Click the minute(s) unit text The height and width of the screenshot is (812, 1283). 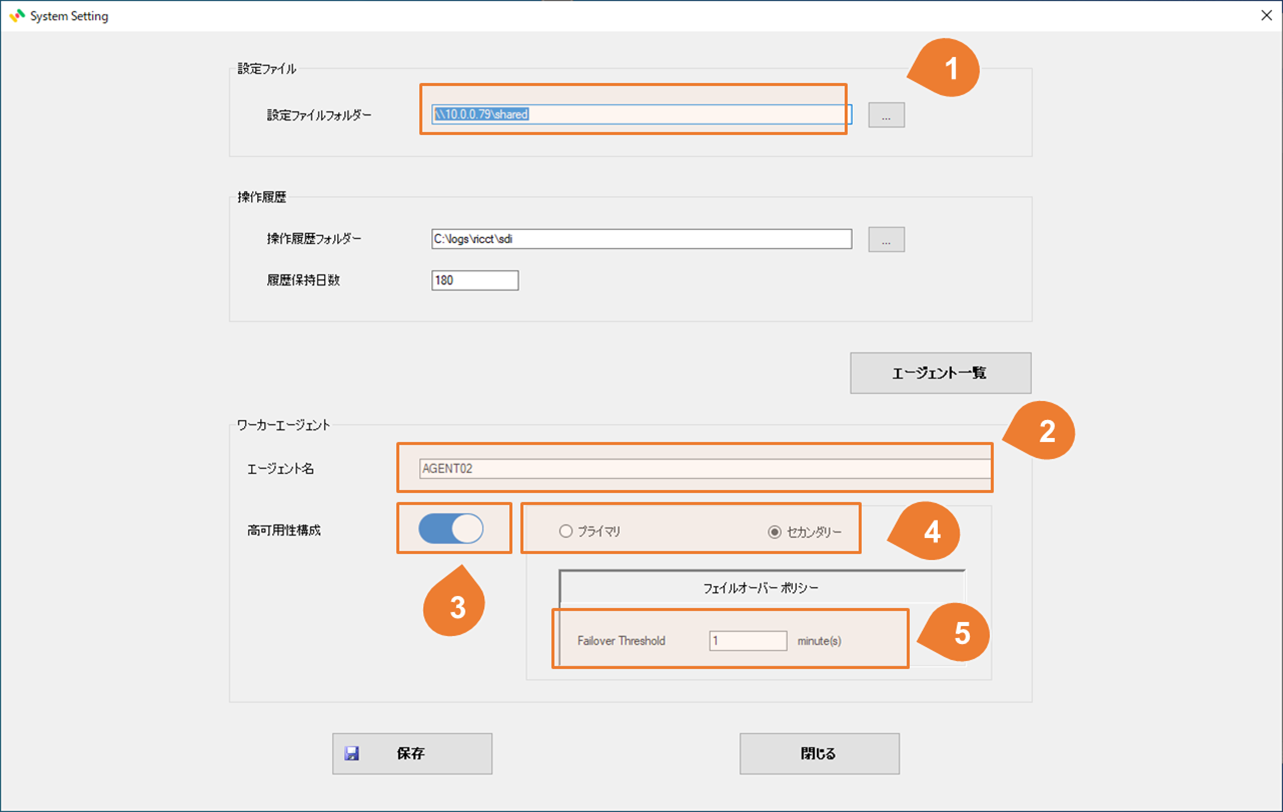point(819,641)
